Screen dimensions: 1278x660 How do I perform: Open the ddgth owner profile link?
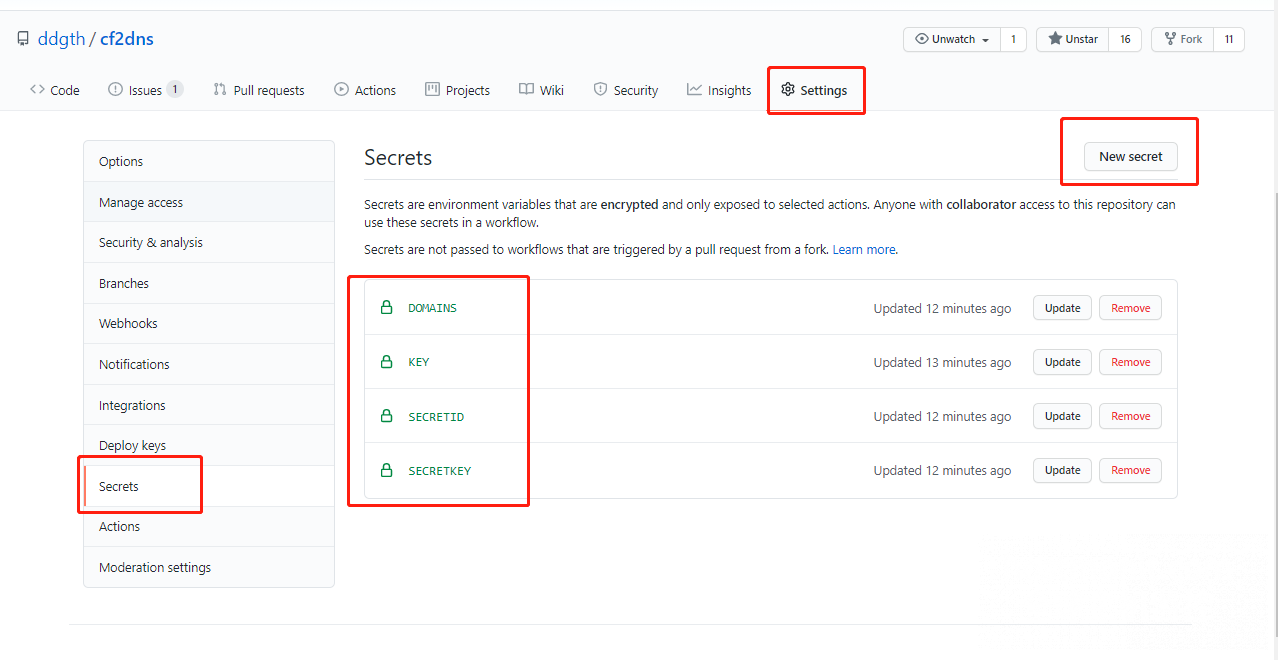pyautogui.click(x=61, y=39)
